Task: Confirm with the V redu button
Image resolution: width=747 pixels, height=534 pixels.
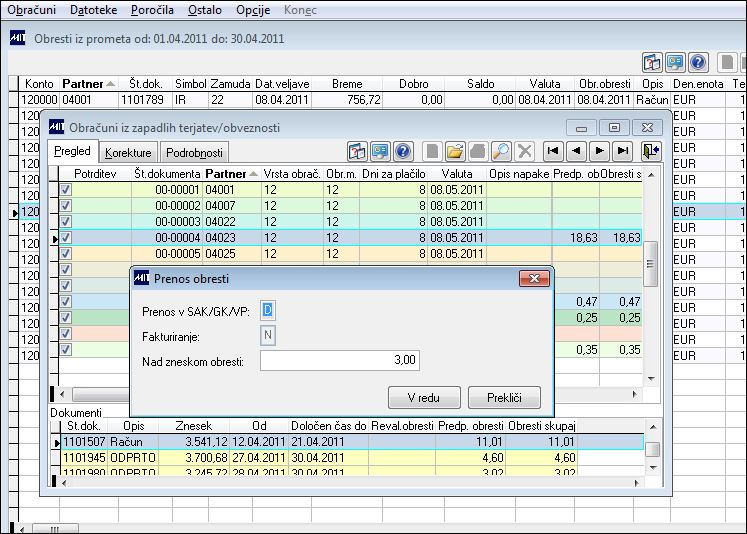Action: 423,397
